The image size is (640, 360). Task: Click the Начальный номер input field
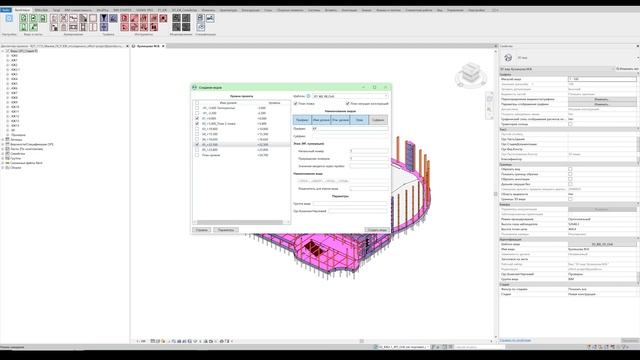tap(369, 151)
